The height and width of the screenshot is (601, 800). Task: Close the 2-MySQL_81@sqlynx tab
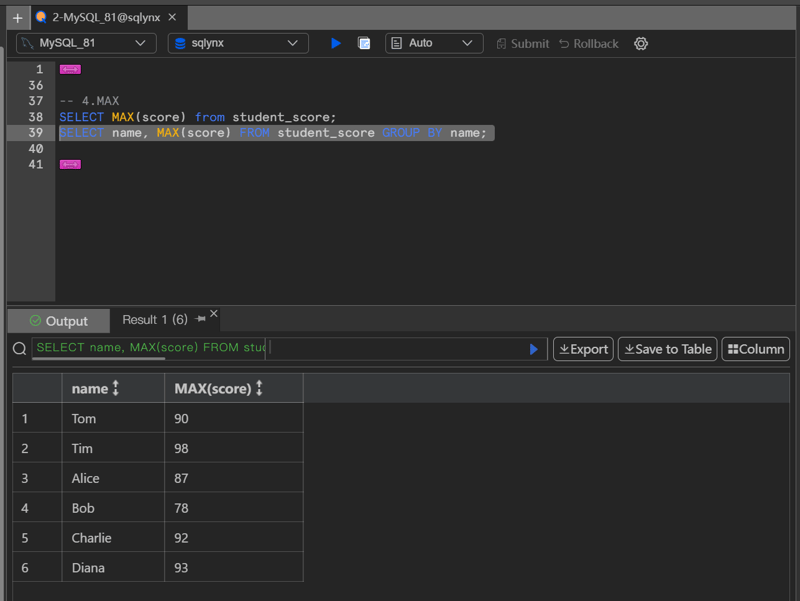[172, 17]
